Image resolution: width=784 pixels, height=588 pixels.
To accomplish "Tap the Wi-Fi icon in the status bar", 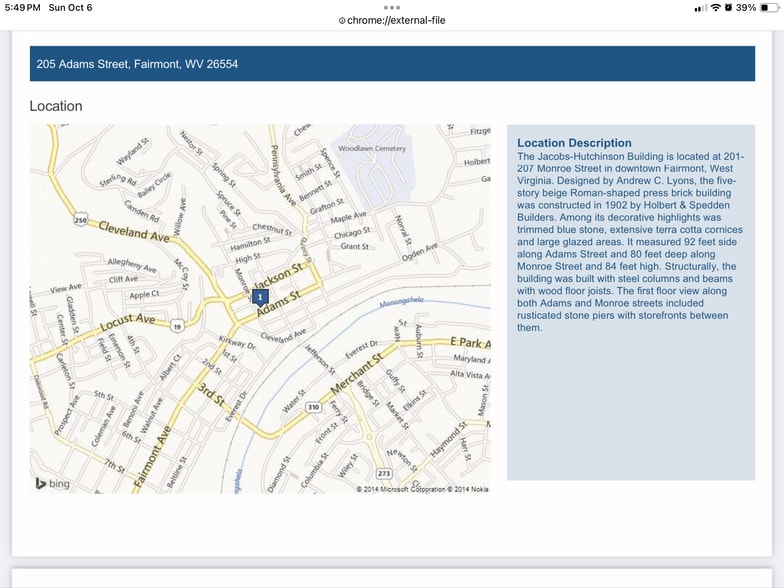I will click(715, 7).
